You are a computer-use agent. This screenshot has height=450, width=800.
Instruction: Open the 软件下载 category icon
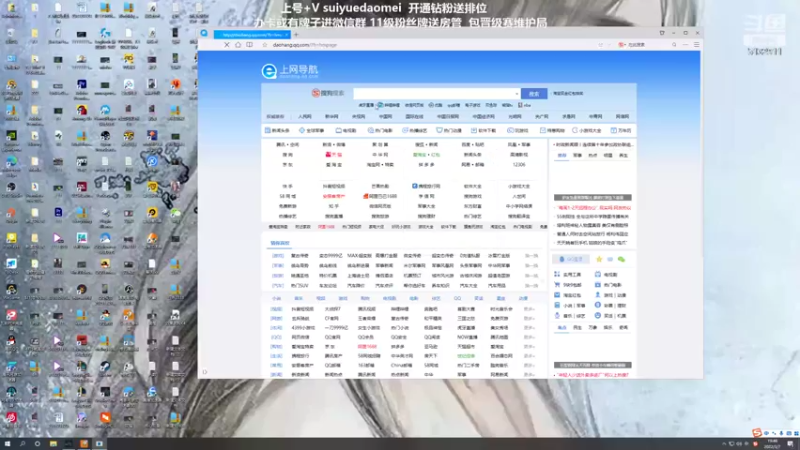(x=483, y=131)
